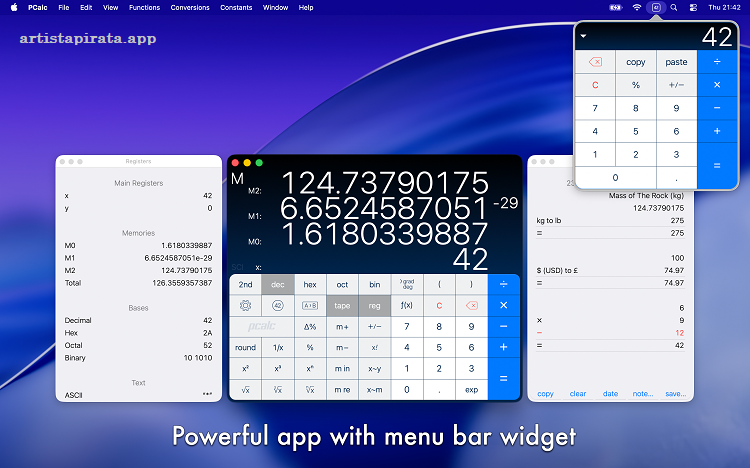The image size is (750, 468).
Task: Click the multiply key in the widget
Action: (x=717, y=85)
